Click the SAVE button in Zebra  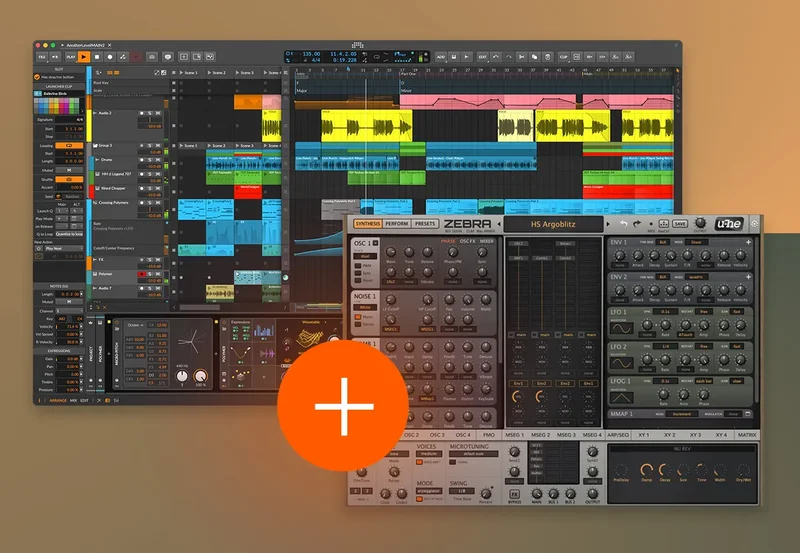pyautogui.click(x=680, y=223)
